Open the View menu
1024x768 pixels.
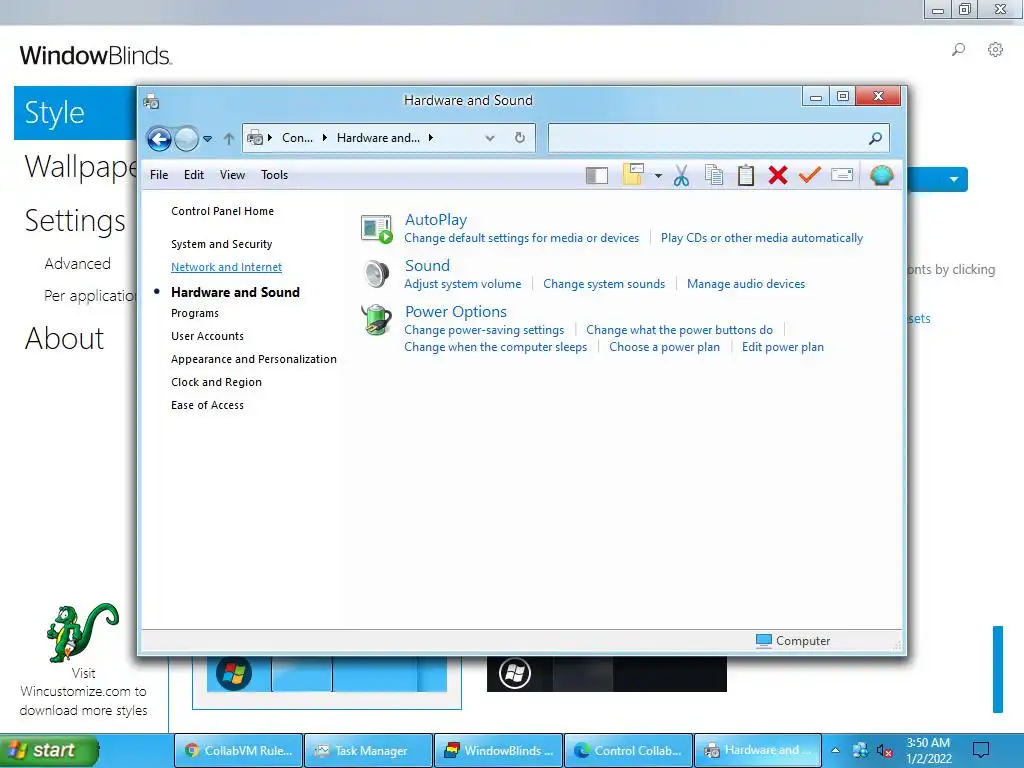pos(232,175)
